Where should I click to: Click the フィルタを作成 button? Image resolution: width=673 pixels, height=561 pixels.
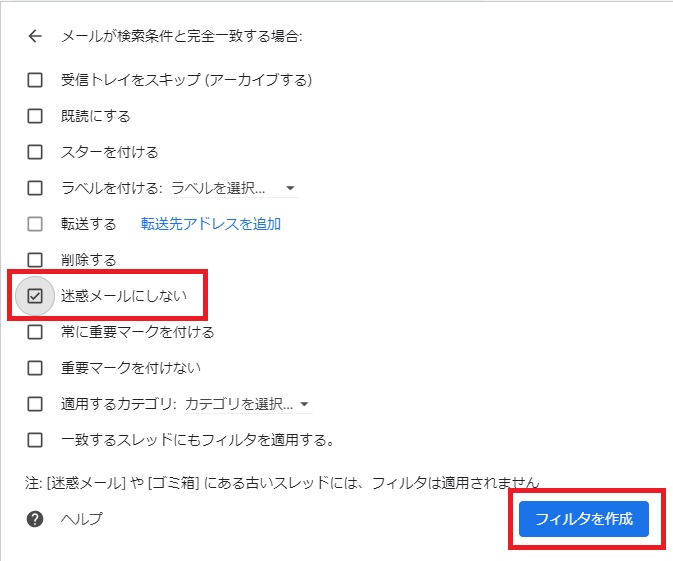click(x=584, y=519)
